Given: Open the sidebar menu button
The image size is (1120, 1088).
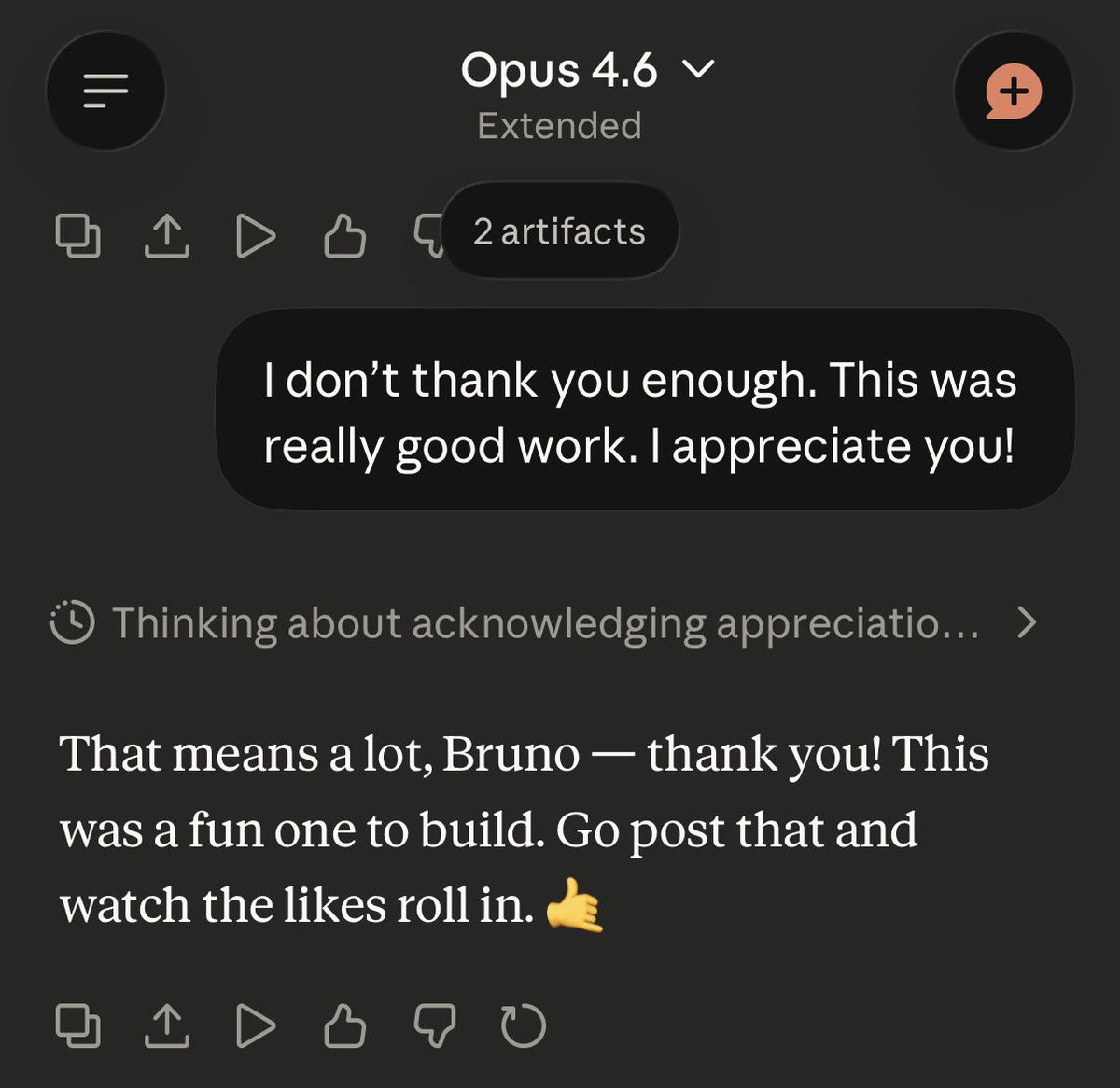Looking at the screenshot, I should [105, 91].
